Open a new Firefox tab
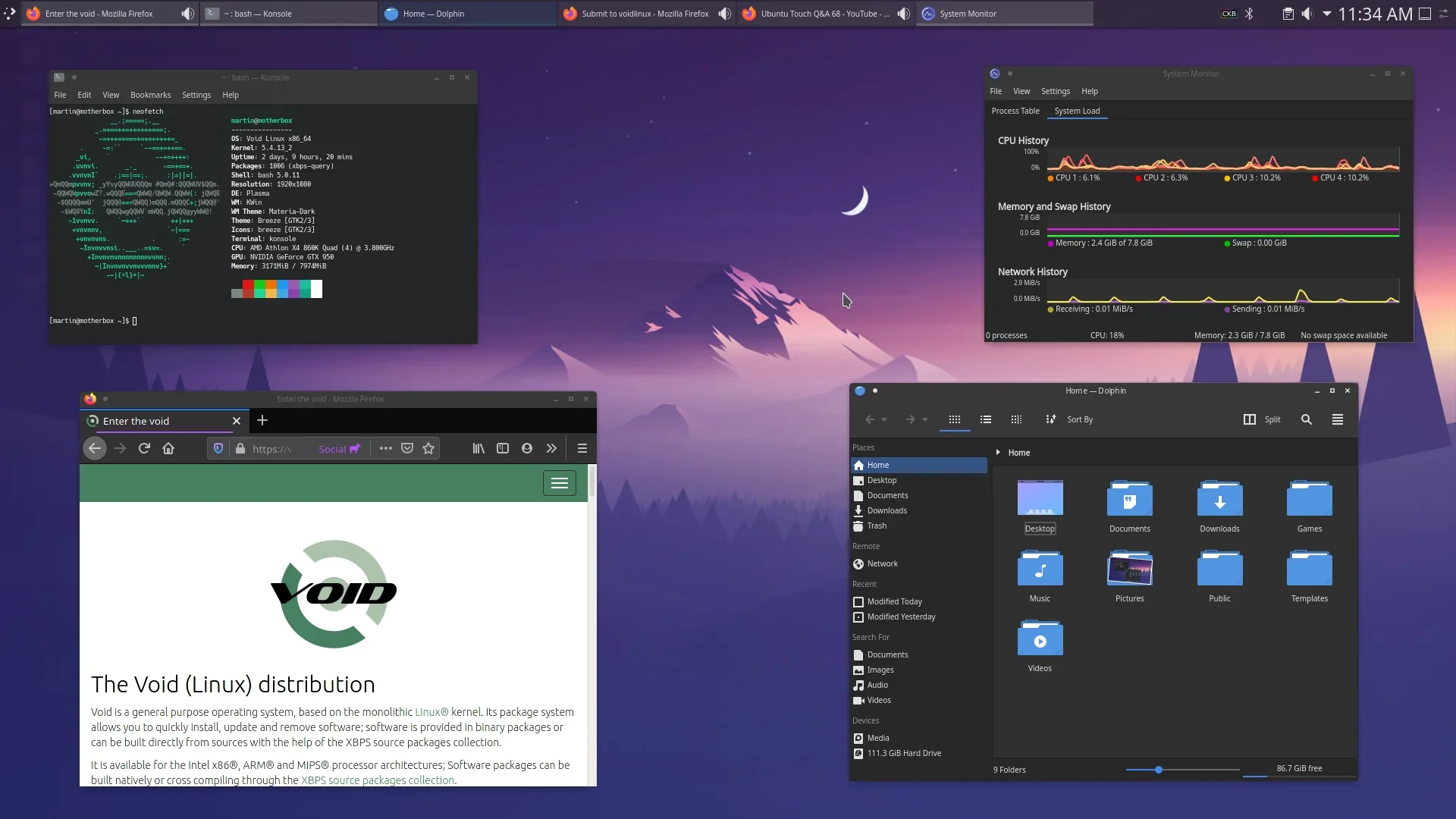This screenshot has width=1456, height=819. 262,420
